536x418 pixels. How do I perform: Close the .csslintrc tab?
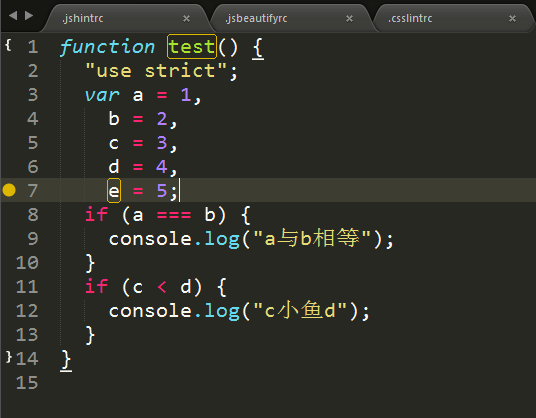pyautogui.click(x=512, y=18)
